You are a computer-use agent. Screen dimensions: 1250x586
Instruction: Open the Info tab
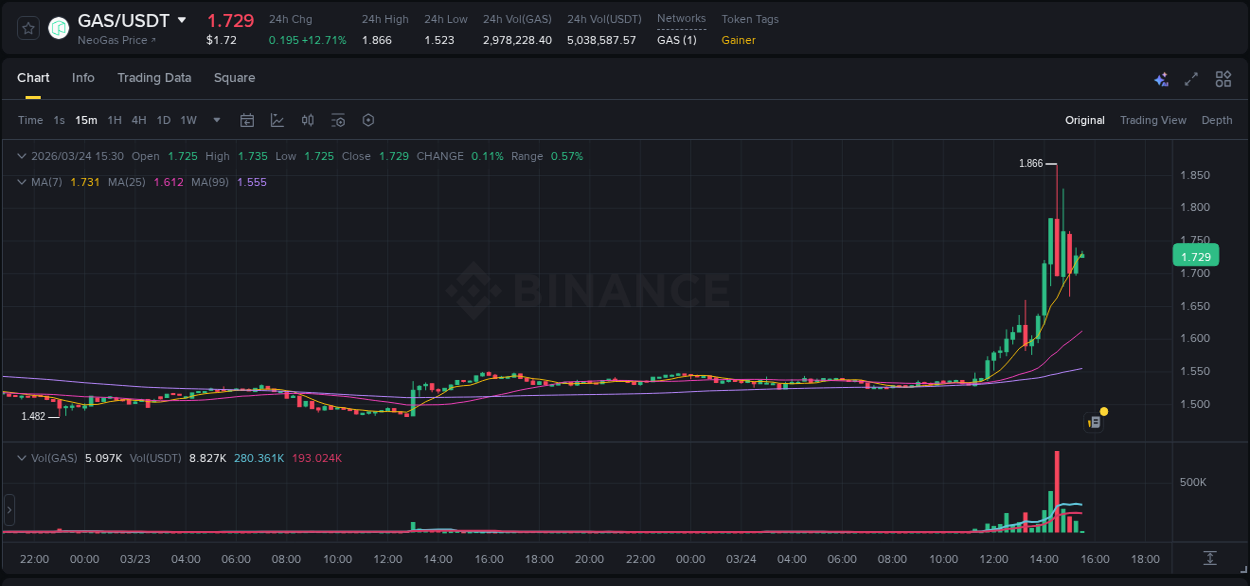pos(83,78)
